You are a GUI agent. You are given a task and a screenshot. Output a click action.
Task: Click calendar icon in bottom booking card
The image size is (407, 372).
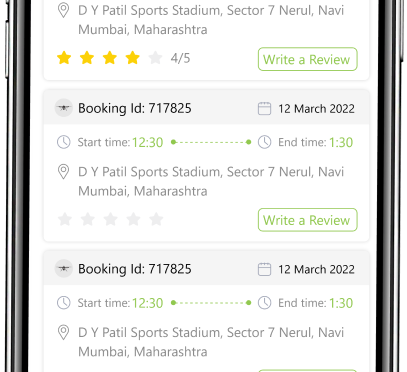click(264, 269)
